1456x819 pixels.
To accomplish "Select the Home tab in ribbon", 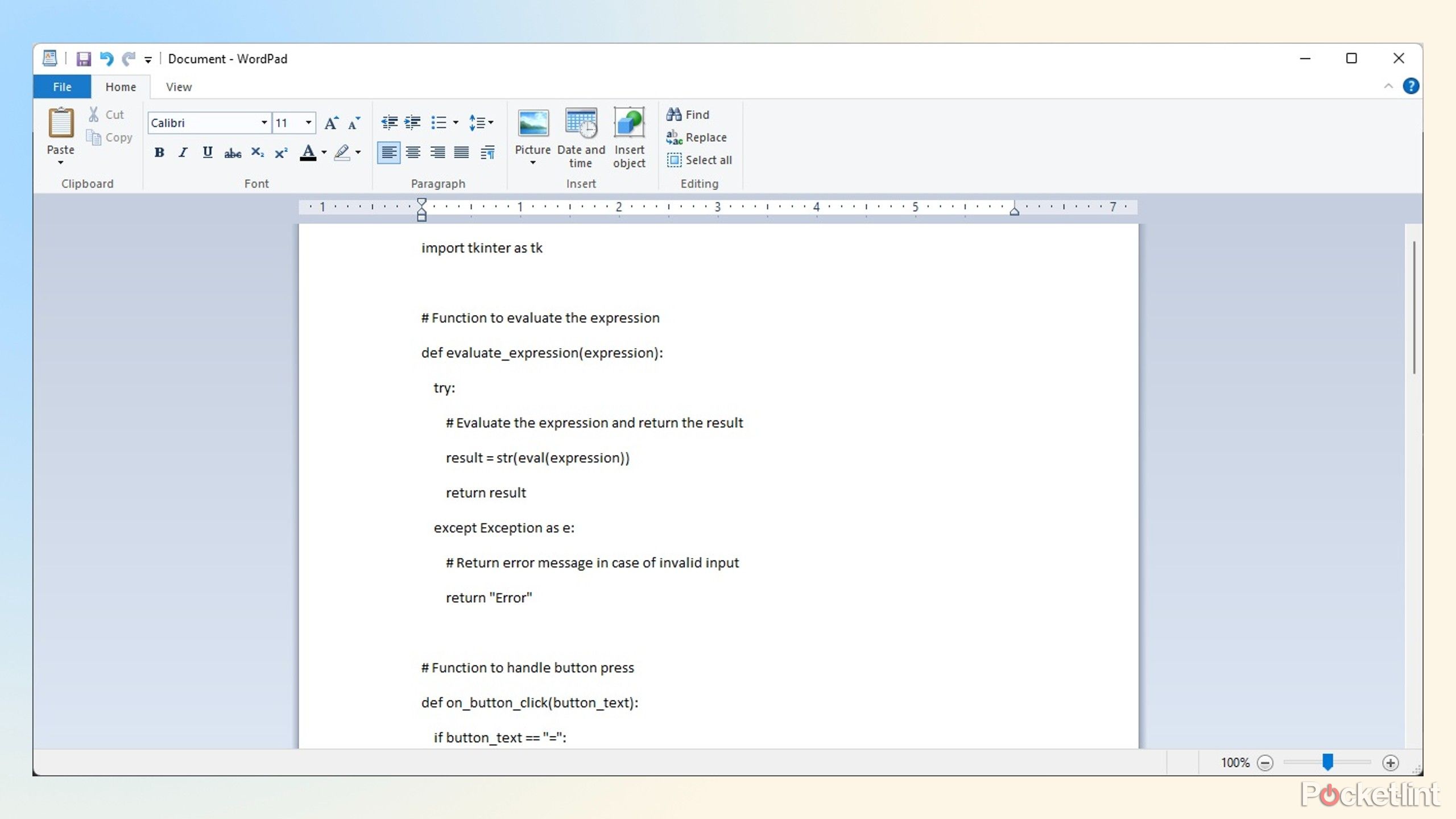I will (x=119, y=86).
